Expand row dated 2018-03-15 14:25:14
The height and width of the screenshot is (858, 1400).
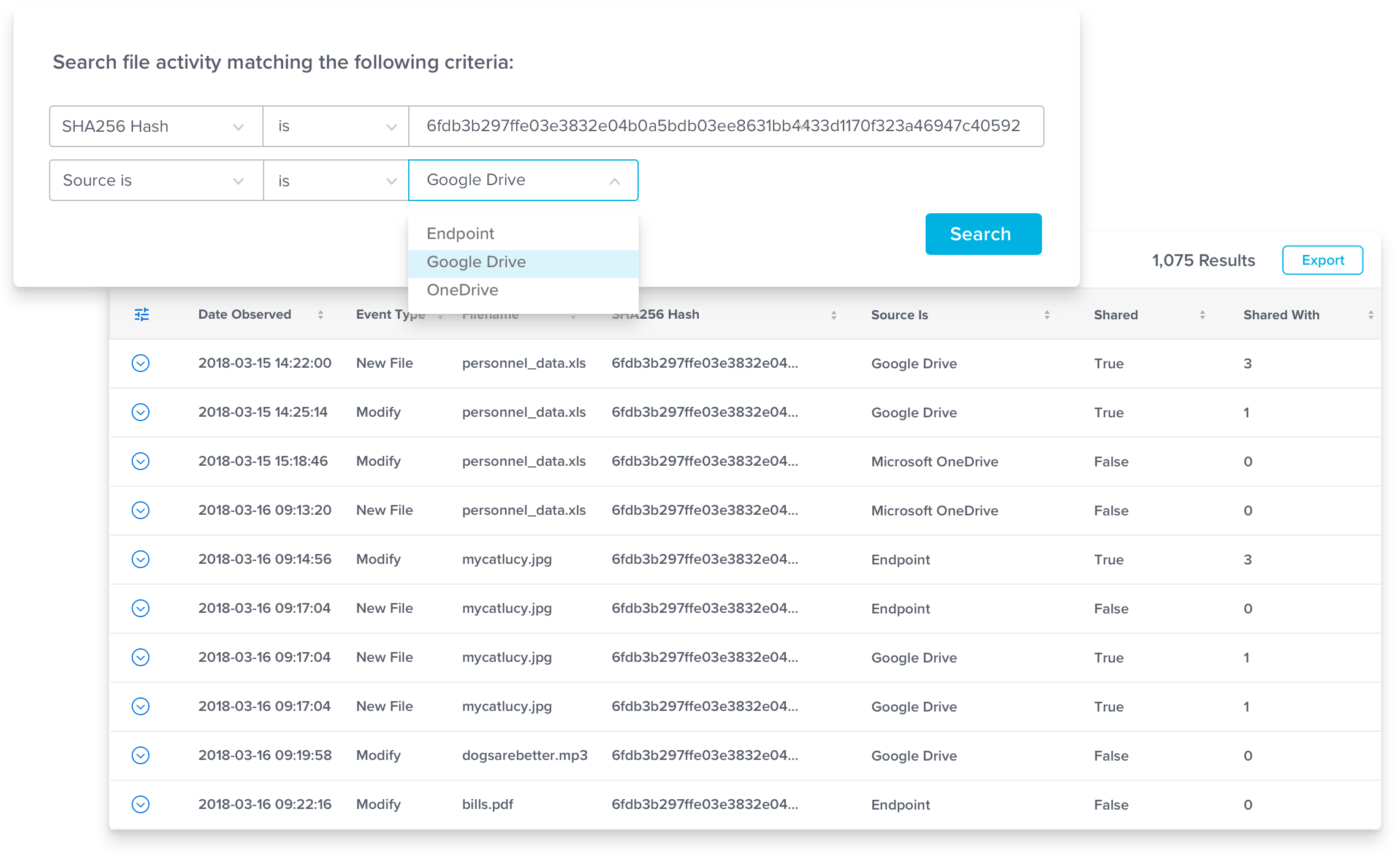140,412
